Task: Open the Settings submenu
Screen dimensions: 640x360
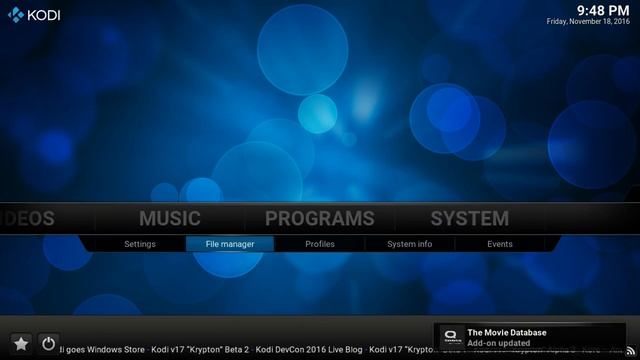Action: (x=140, y=244)
